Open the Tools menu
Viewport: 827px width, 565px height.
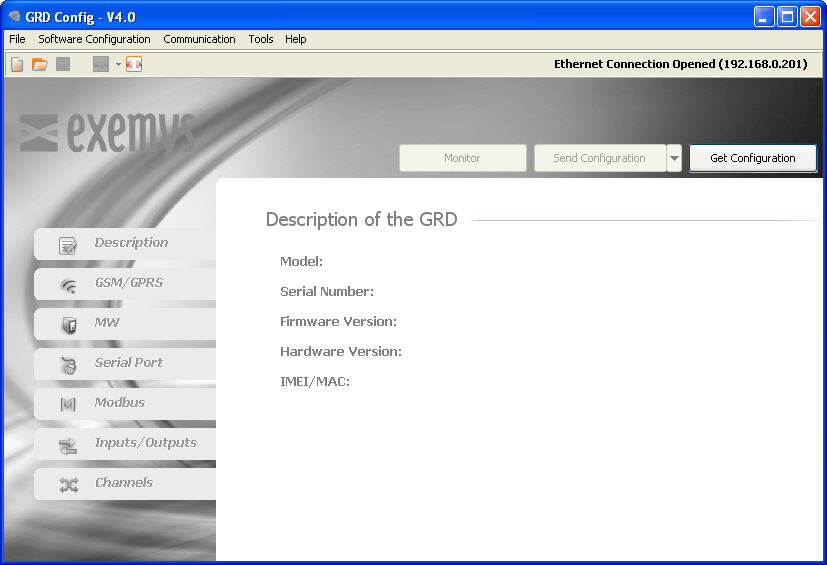tap(261, 39)
